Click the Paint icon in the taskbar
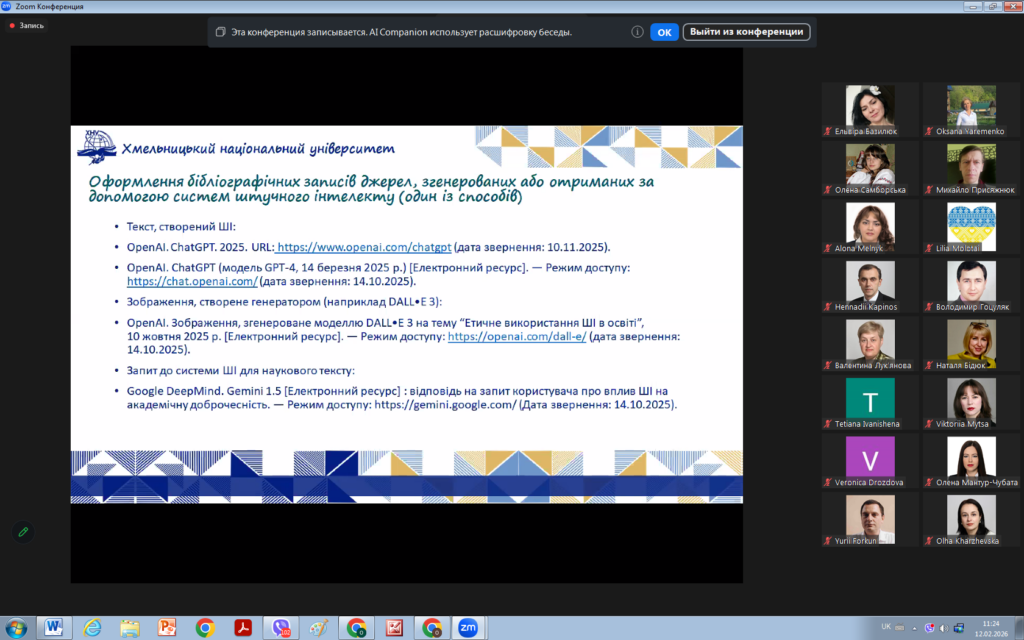This screenshot has height=640, width=1024. click(x=318, y=627)
